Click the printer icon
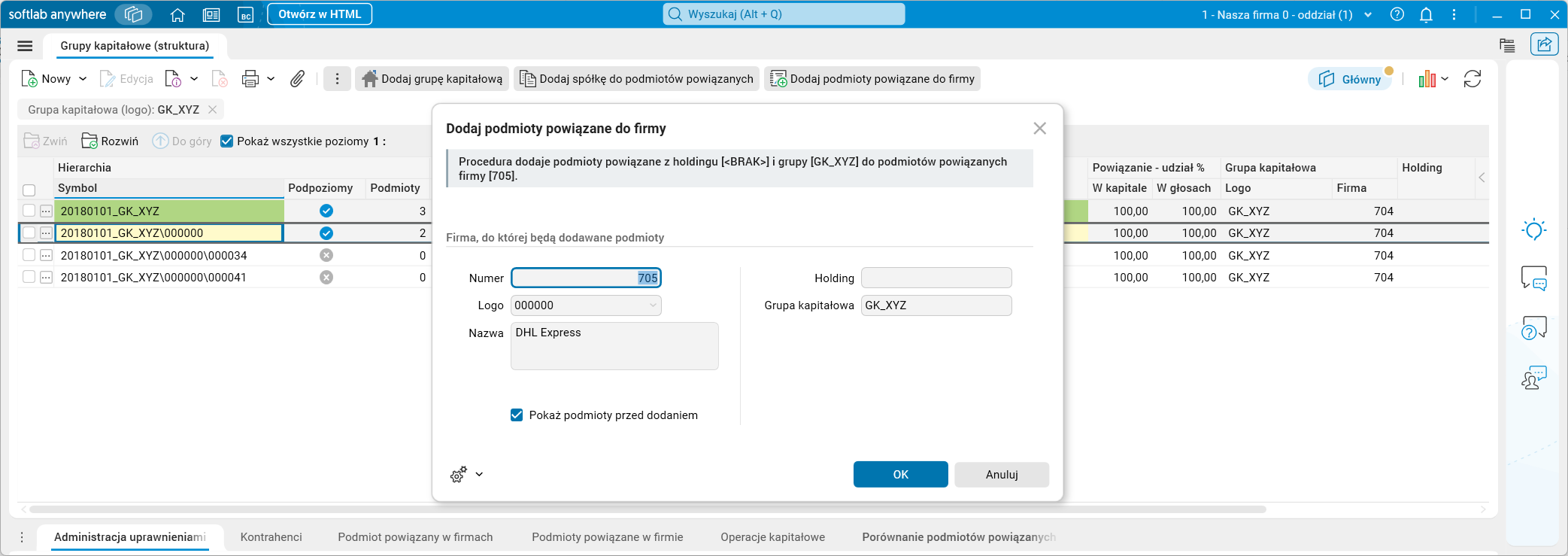 pos(250,79)
